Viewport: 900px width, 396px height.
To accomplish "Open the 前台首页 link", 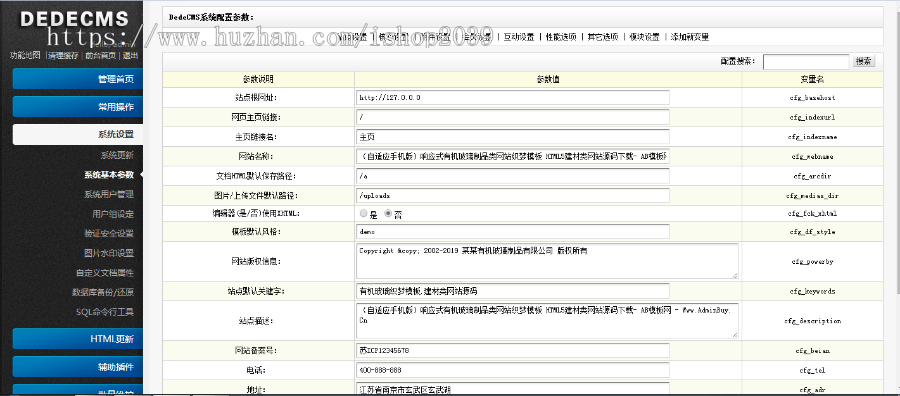I will (100, 56).
